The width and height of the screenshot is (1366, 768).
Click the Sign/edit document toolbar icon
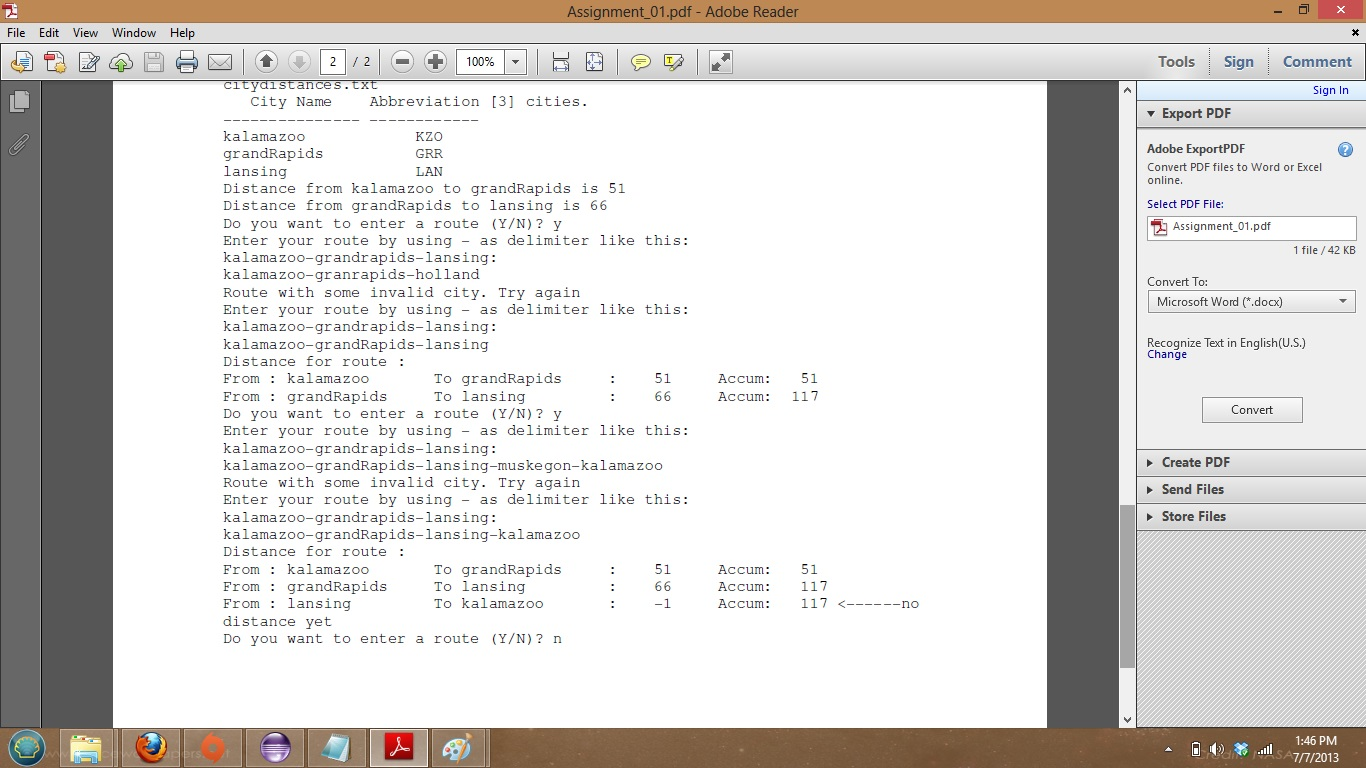click(88, 62)
